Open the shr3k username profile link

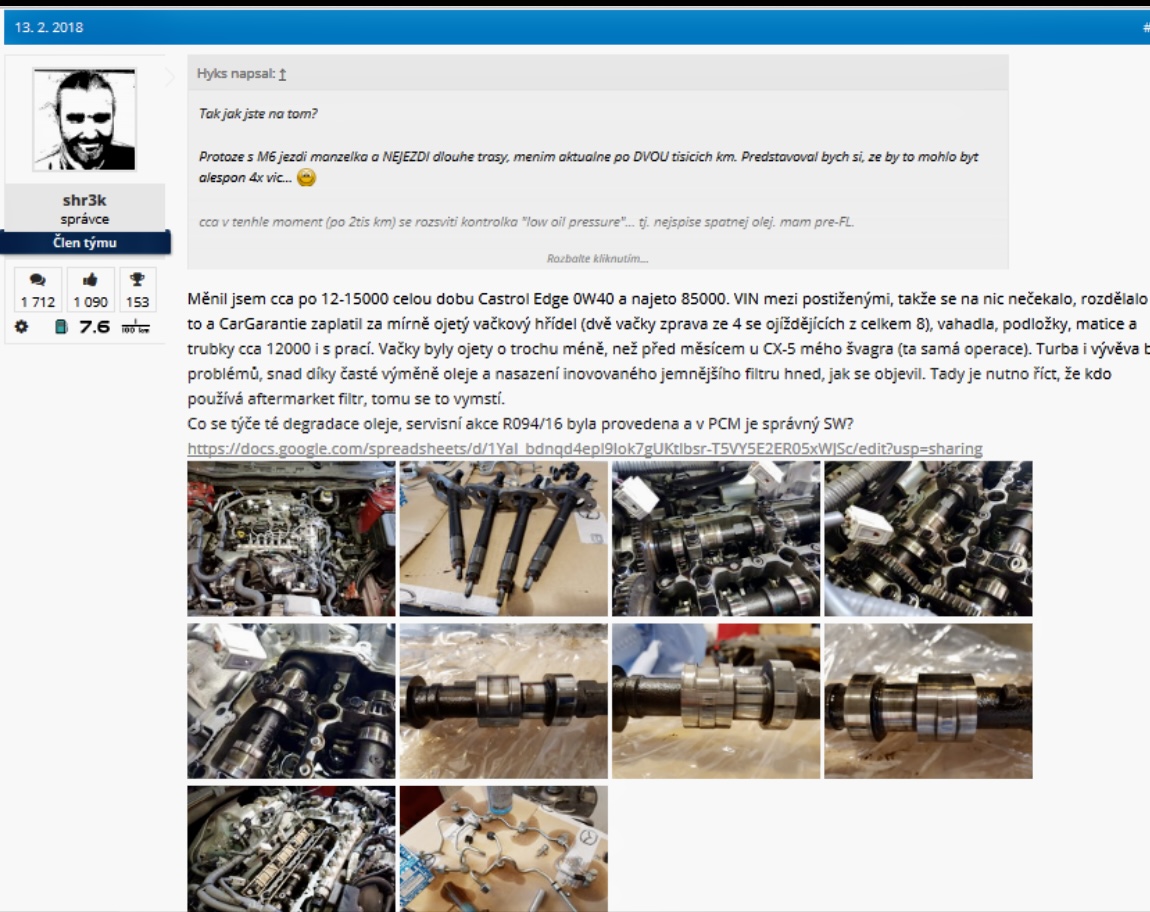[84, 201]
